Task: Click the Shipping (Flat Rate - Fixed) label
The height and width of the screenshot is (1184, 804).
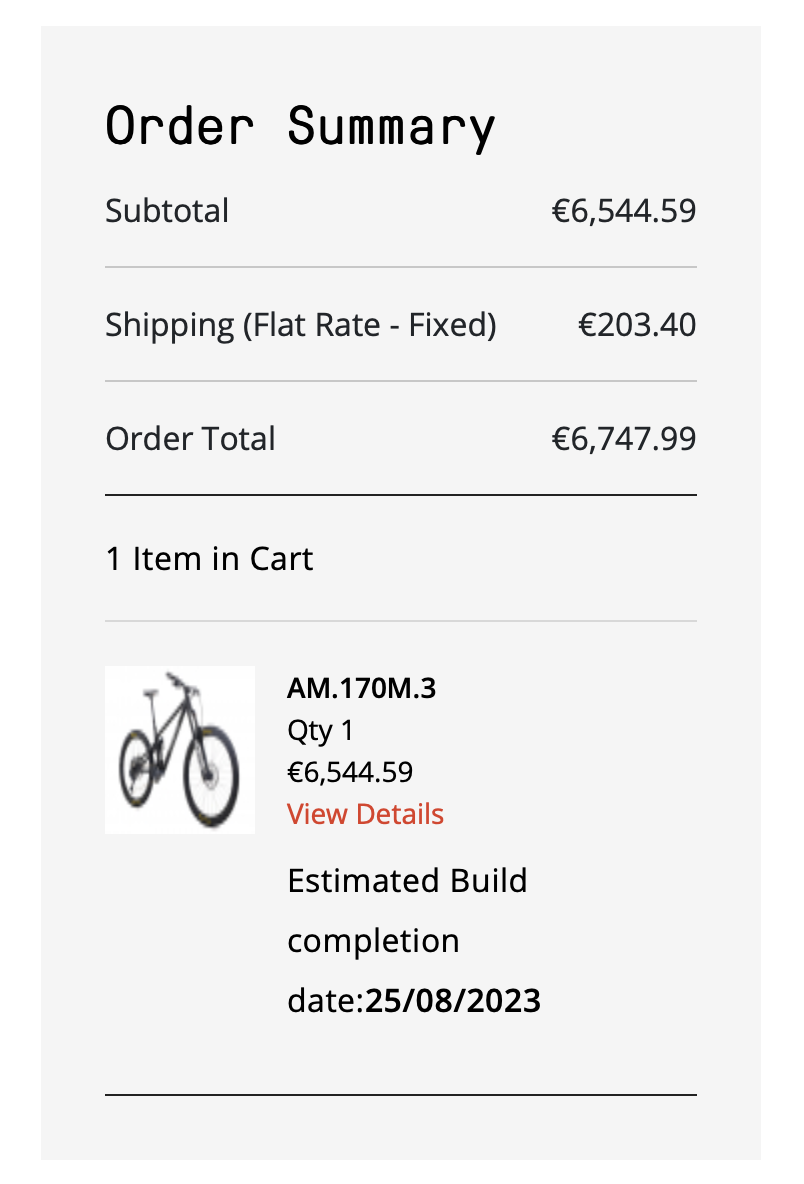Action: tap(300, 325)
